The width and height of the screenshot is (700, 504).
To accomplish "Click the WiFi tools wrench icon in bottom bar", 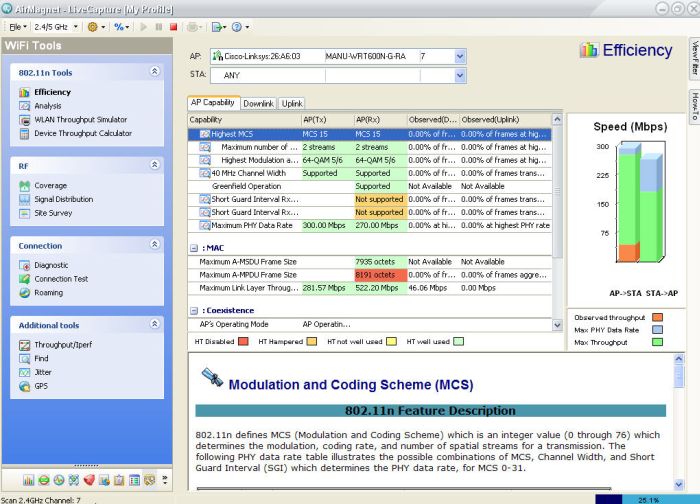I will click(150, 480).
